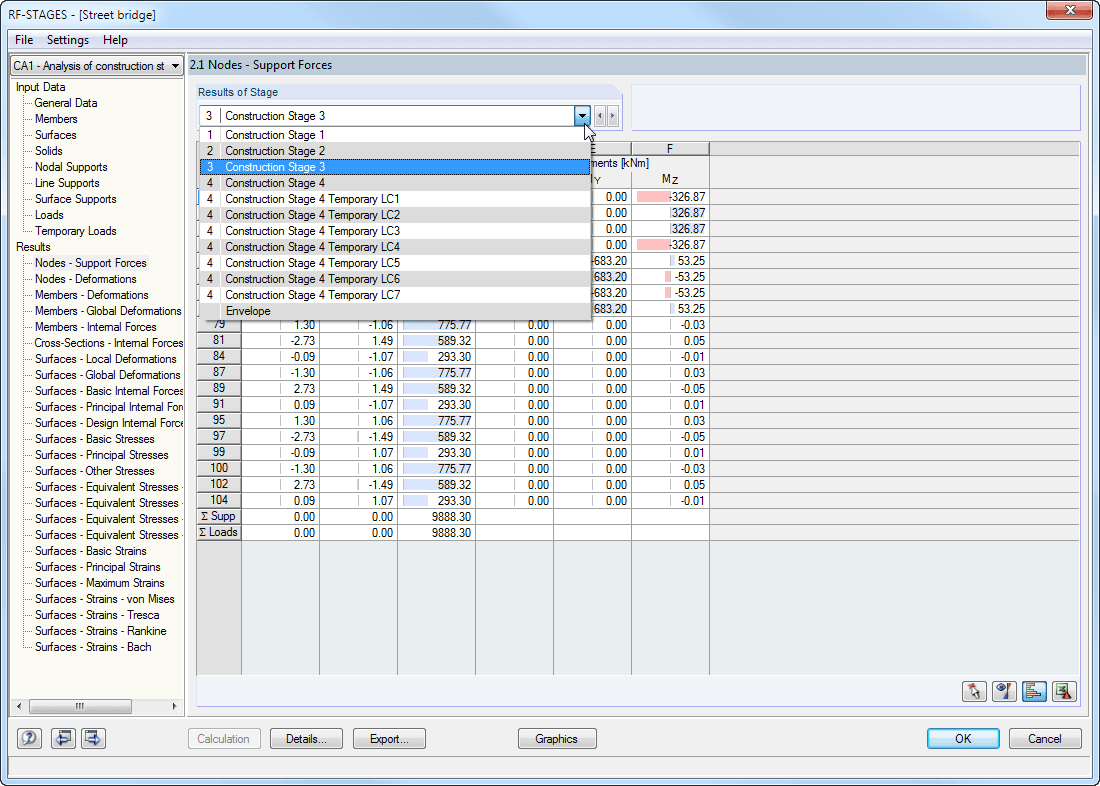The height and width of the screenshot is (786, 1100).
Task: Collapse the Results of Stage dropdown arrow
Action: click(x=582, y=116)
